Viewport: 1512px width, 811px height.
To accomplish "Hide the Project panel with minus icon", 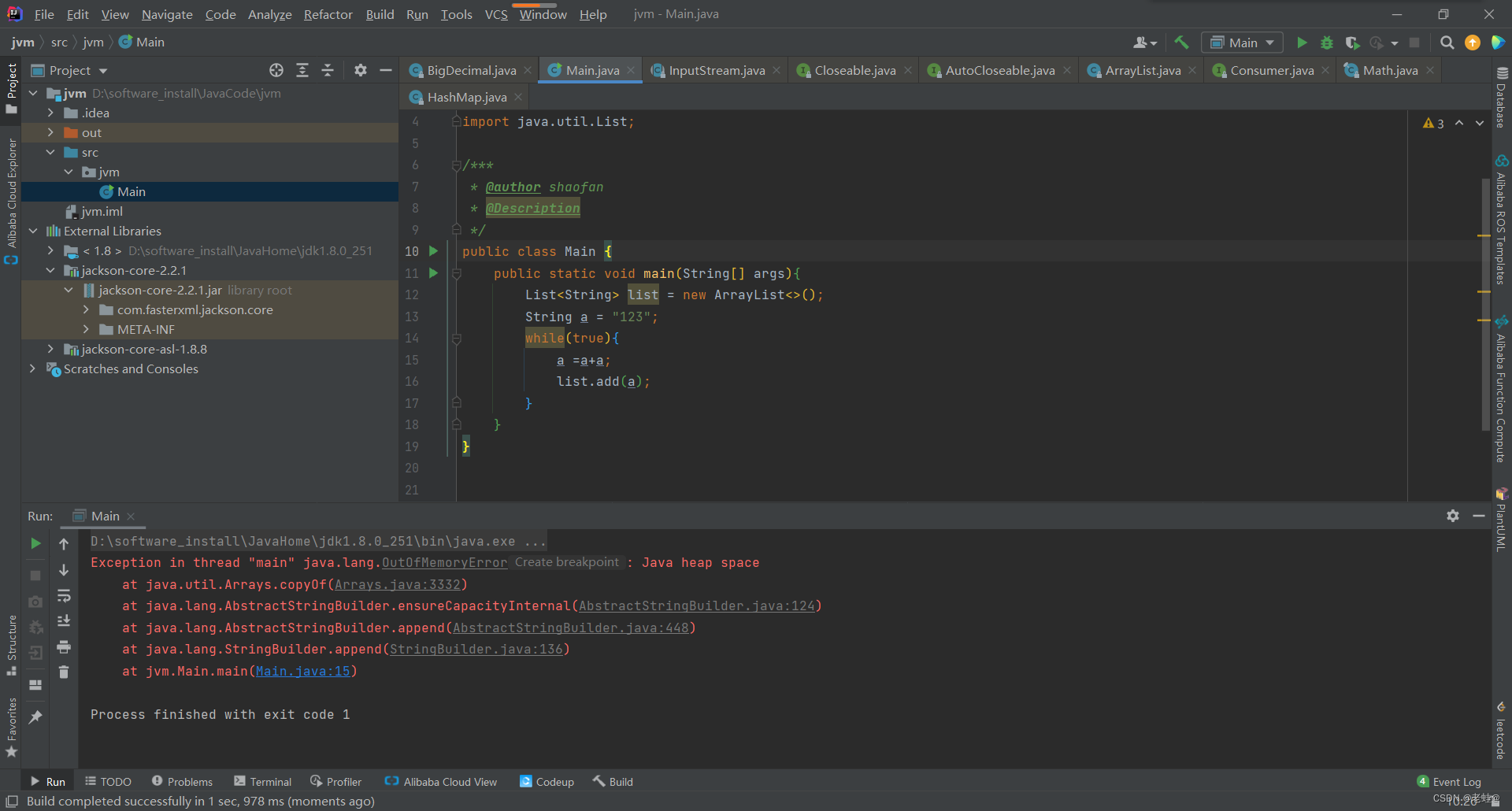I will (x=386, y=70).
